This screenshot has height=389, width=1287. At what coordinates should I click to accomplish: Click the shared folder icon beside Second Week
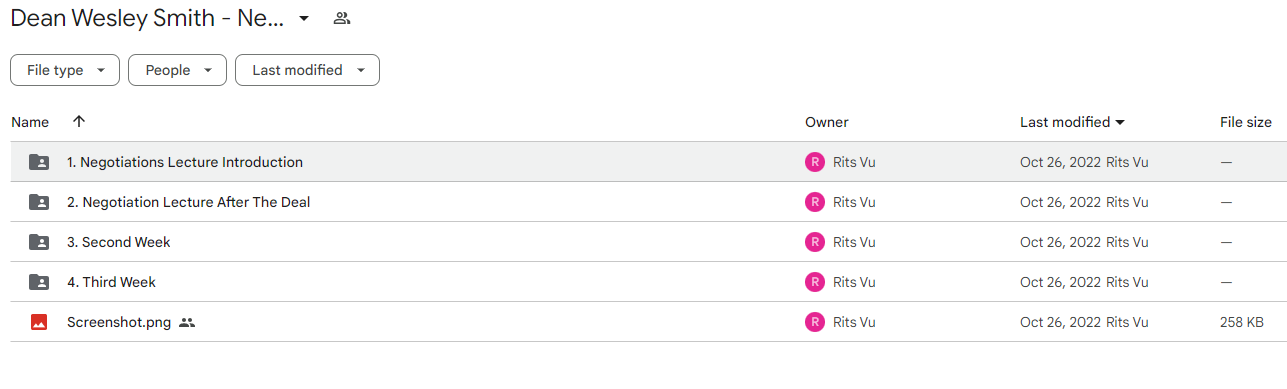pyautogui.click(x=39, y=242)
